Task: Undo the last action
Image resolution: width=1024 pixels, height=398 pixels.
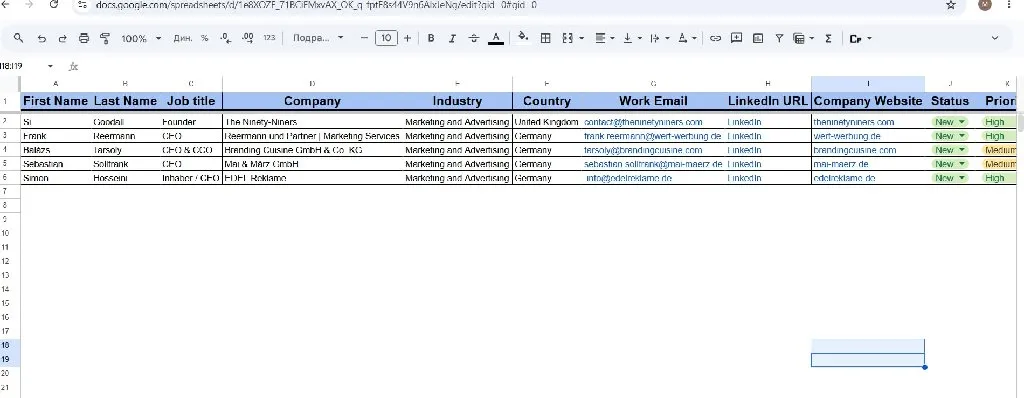Action: pyautogui.click(x=42, y=39)
